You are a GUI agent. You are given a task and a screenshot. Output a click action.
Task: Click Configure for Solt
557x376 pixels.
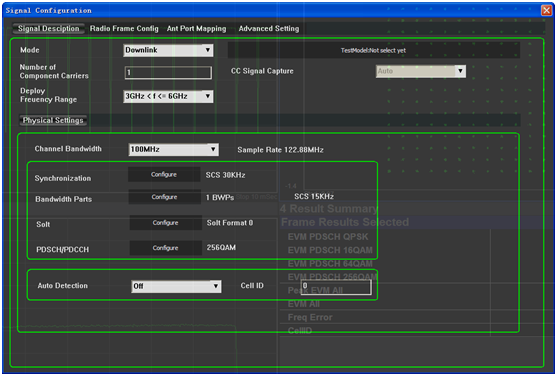point(166,222)
